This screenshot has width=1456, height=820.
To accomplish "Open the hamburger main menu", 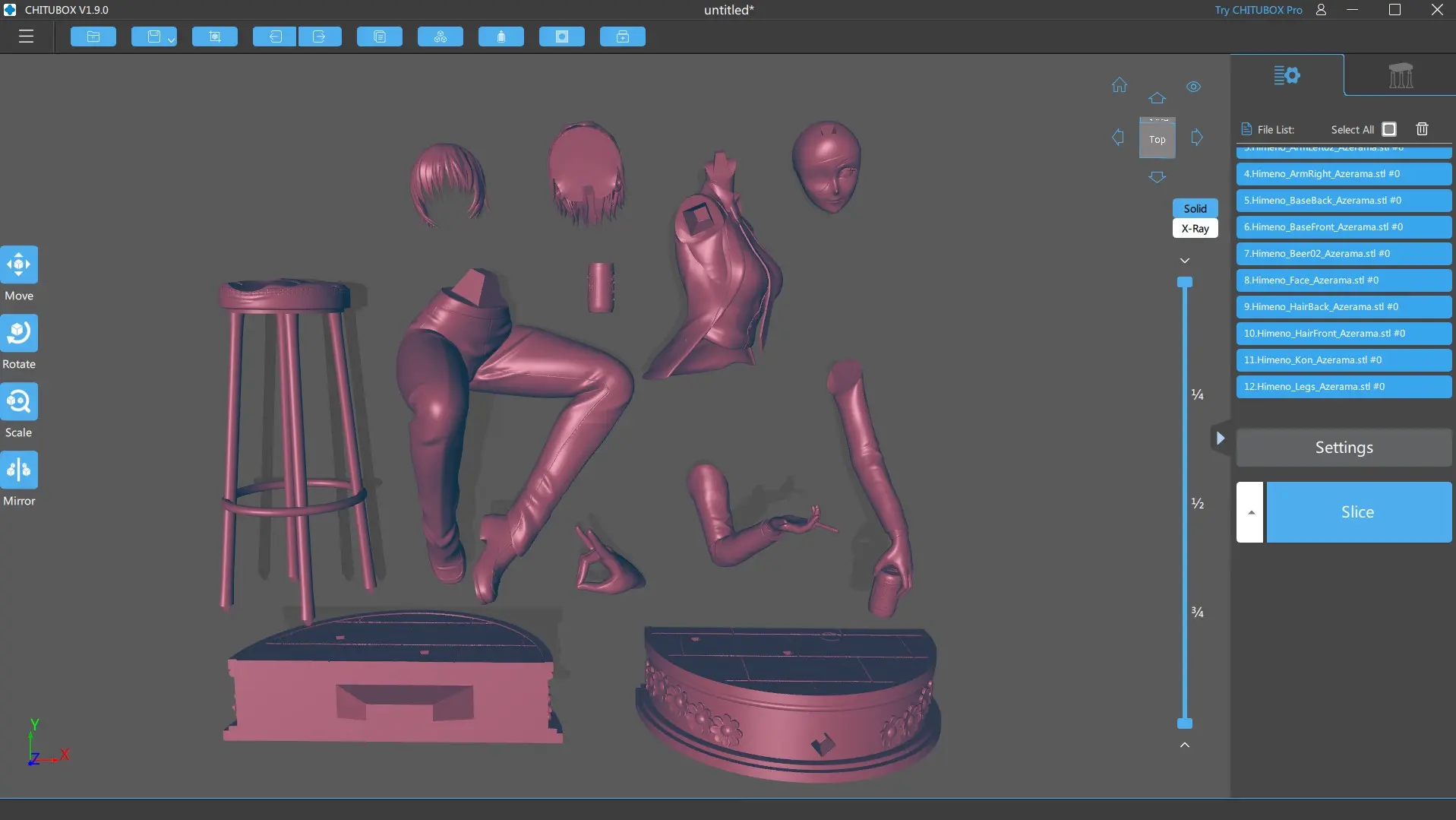I will 26,36.
